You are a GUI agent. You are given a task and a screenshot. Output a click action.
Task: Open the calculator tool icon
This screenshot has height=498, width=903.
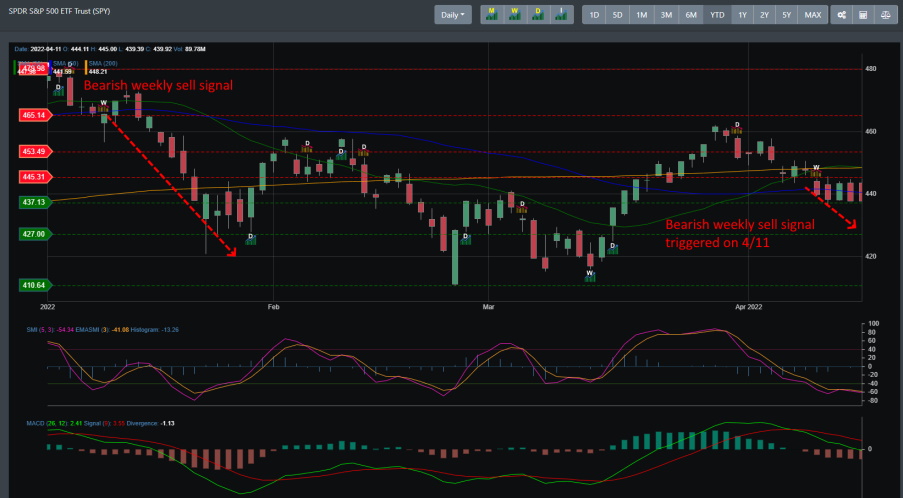point(863,15)
